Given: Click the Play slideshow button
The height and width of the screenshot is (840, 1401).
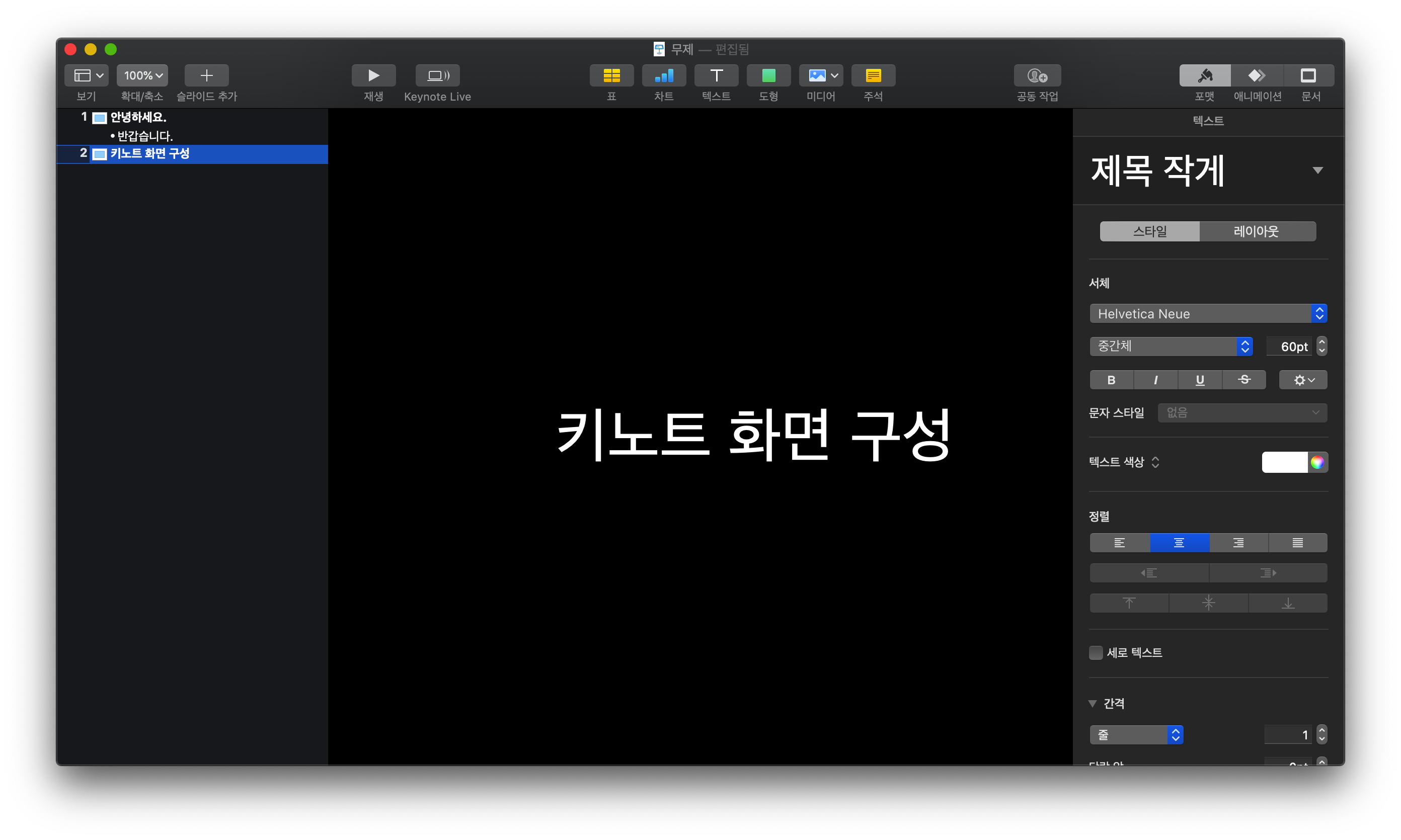Looking at the screenshot, I should [x=373, y=75].
